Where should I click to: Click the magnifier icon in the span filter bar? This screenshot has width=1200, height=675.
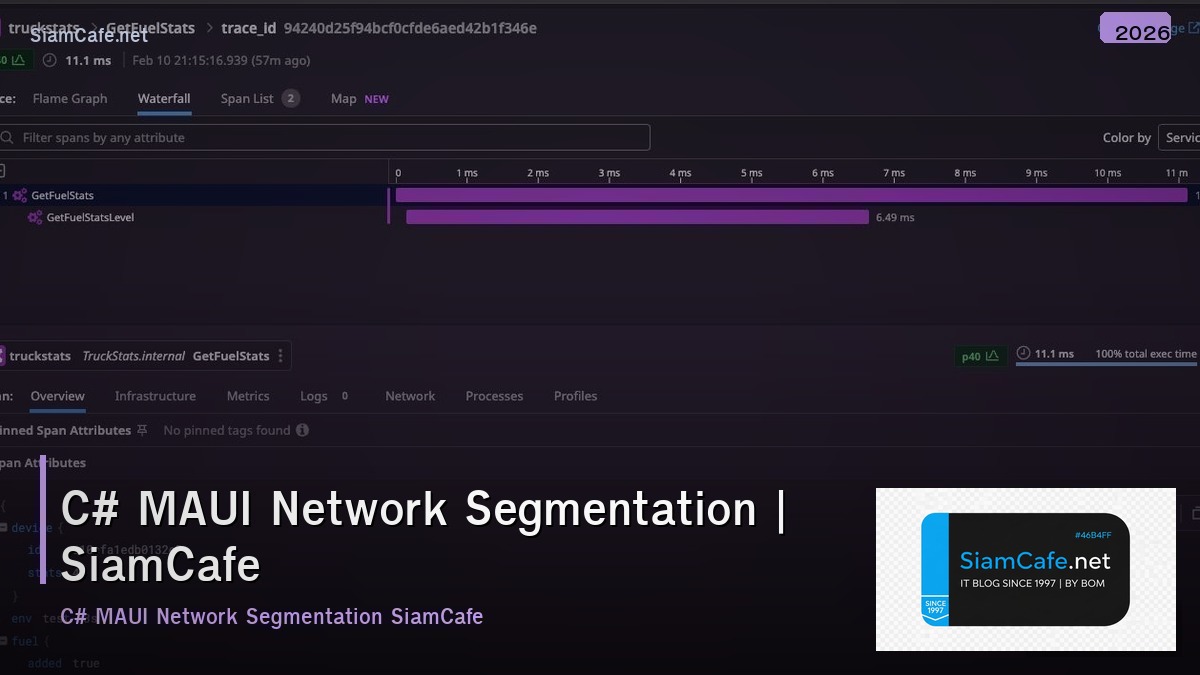[9, 137]
